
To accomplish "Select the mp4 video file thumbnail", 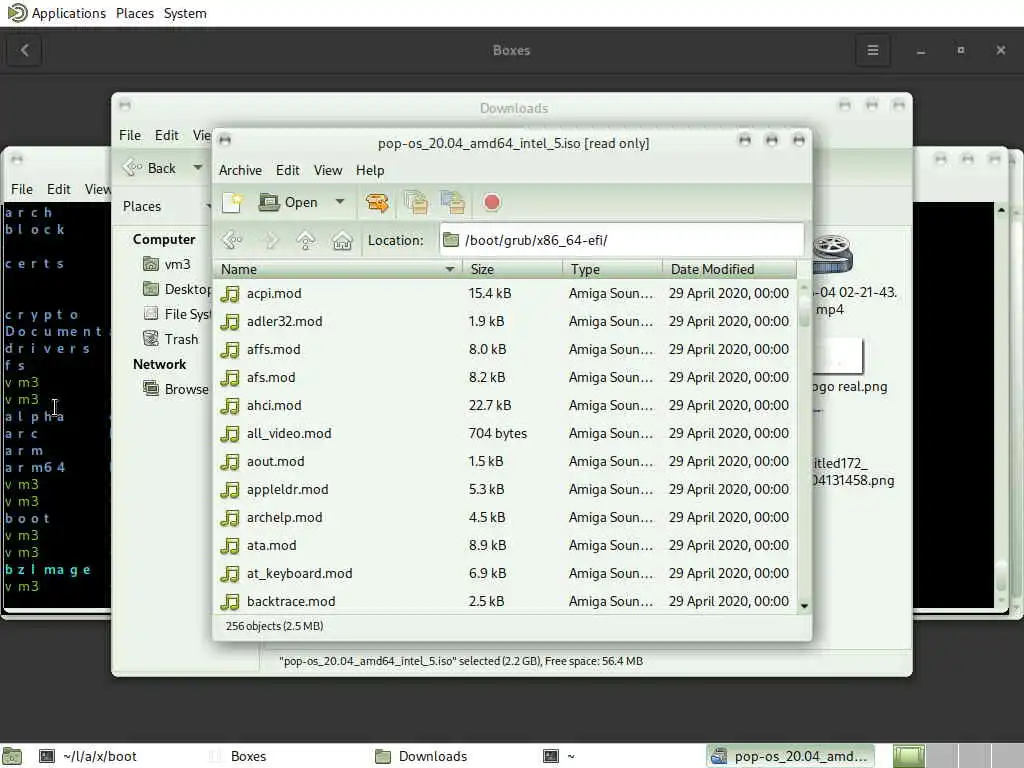I will click(x=833, y=253).
